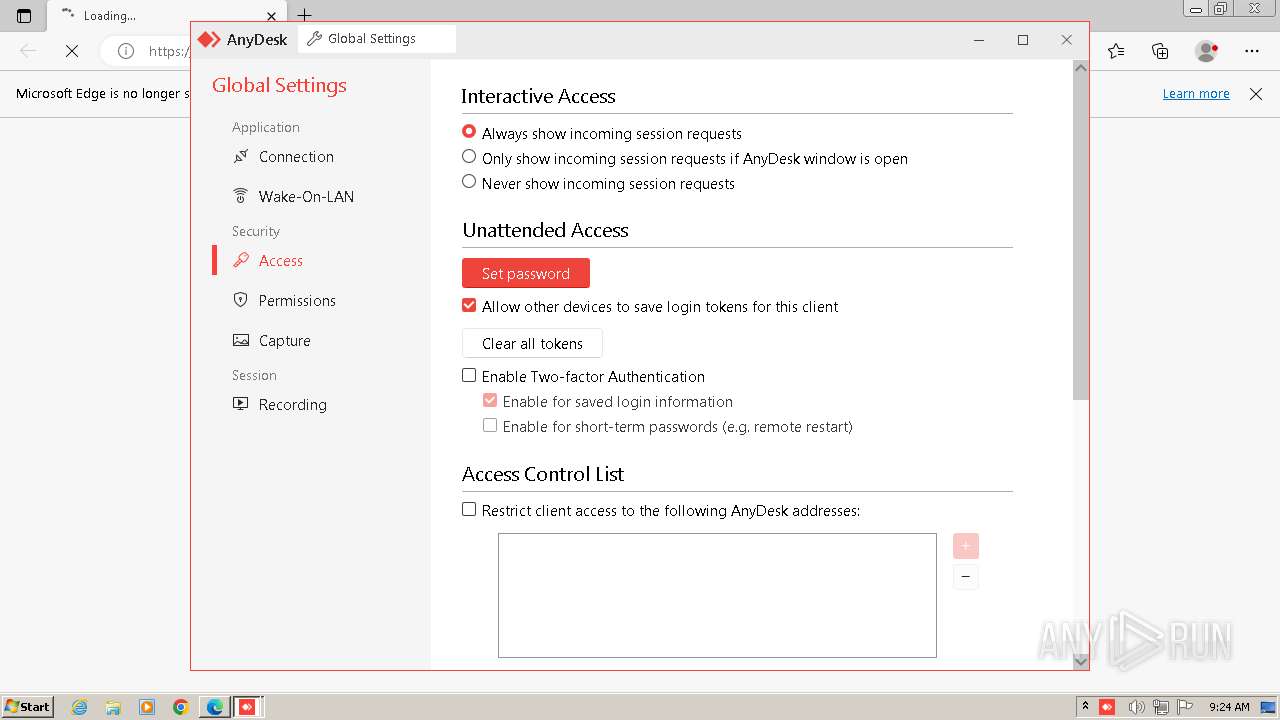The height and width of the screenshot is (720, 1280).
Task: Click Edge profile avatar icon
Action: pyautogui.click(x=1206, y=50)
